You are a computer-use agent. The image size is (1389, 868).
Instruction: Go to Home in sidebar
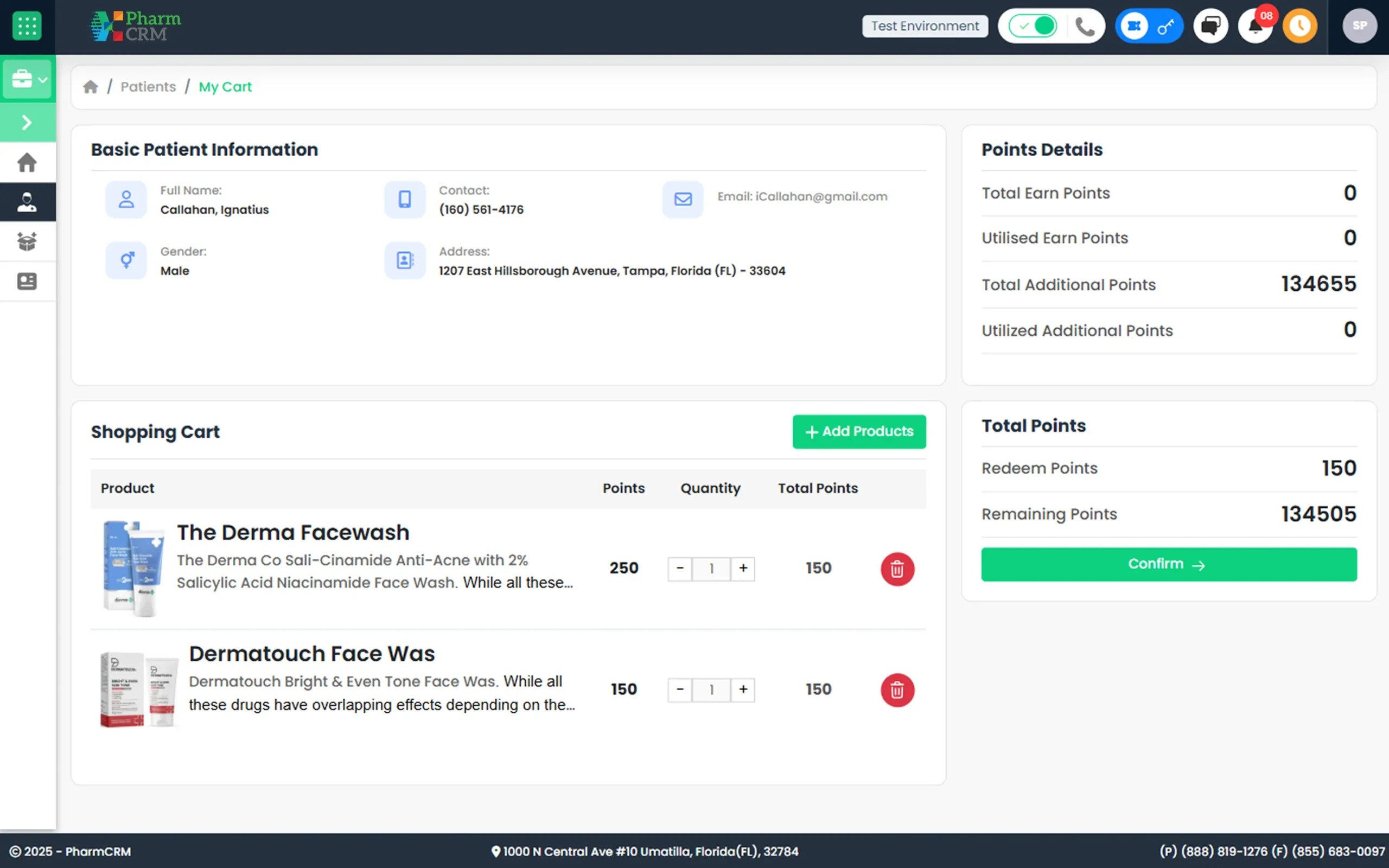(27, 162)
